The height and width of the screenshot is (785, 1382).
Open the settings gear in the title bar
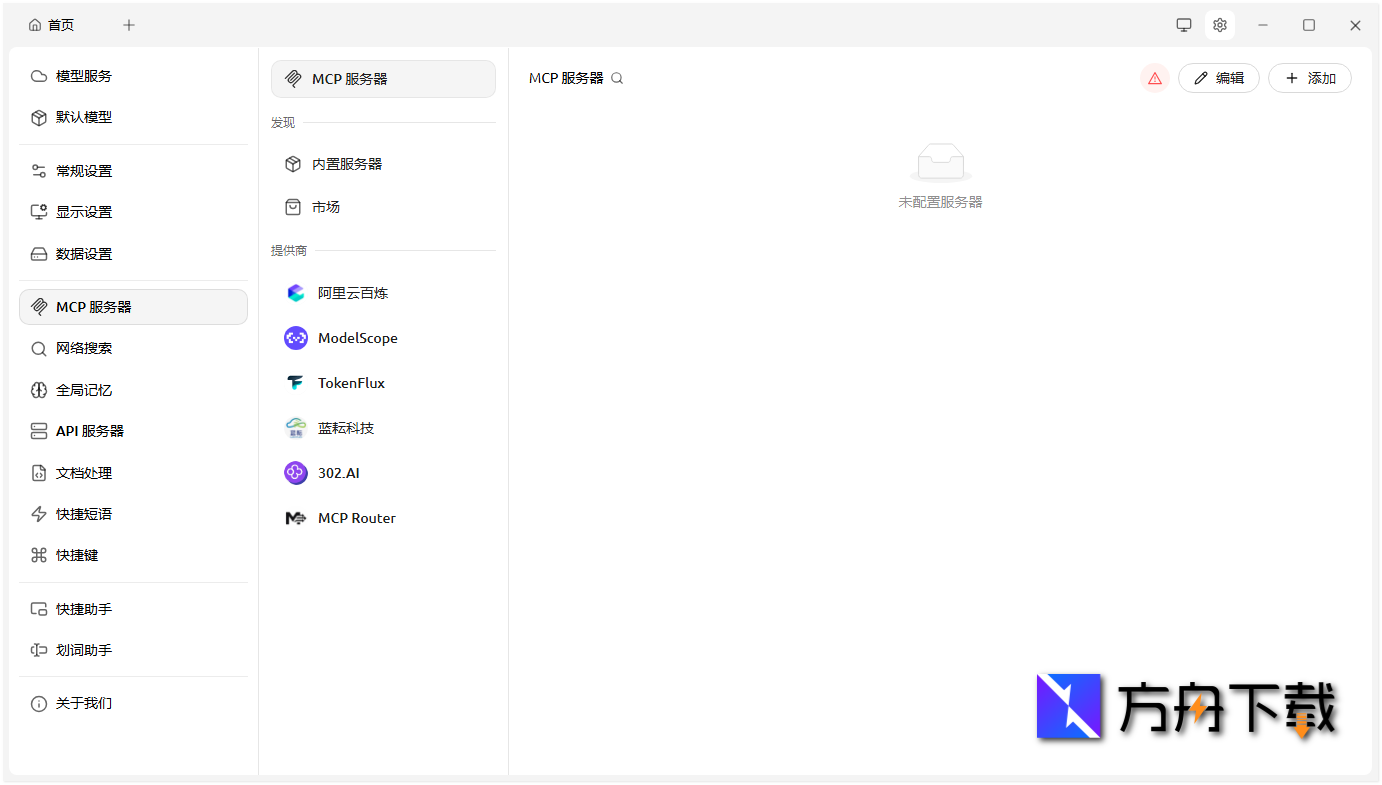[x=1219, y=24]
